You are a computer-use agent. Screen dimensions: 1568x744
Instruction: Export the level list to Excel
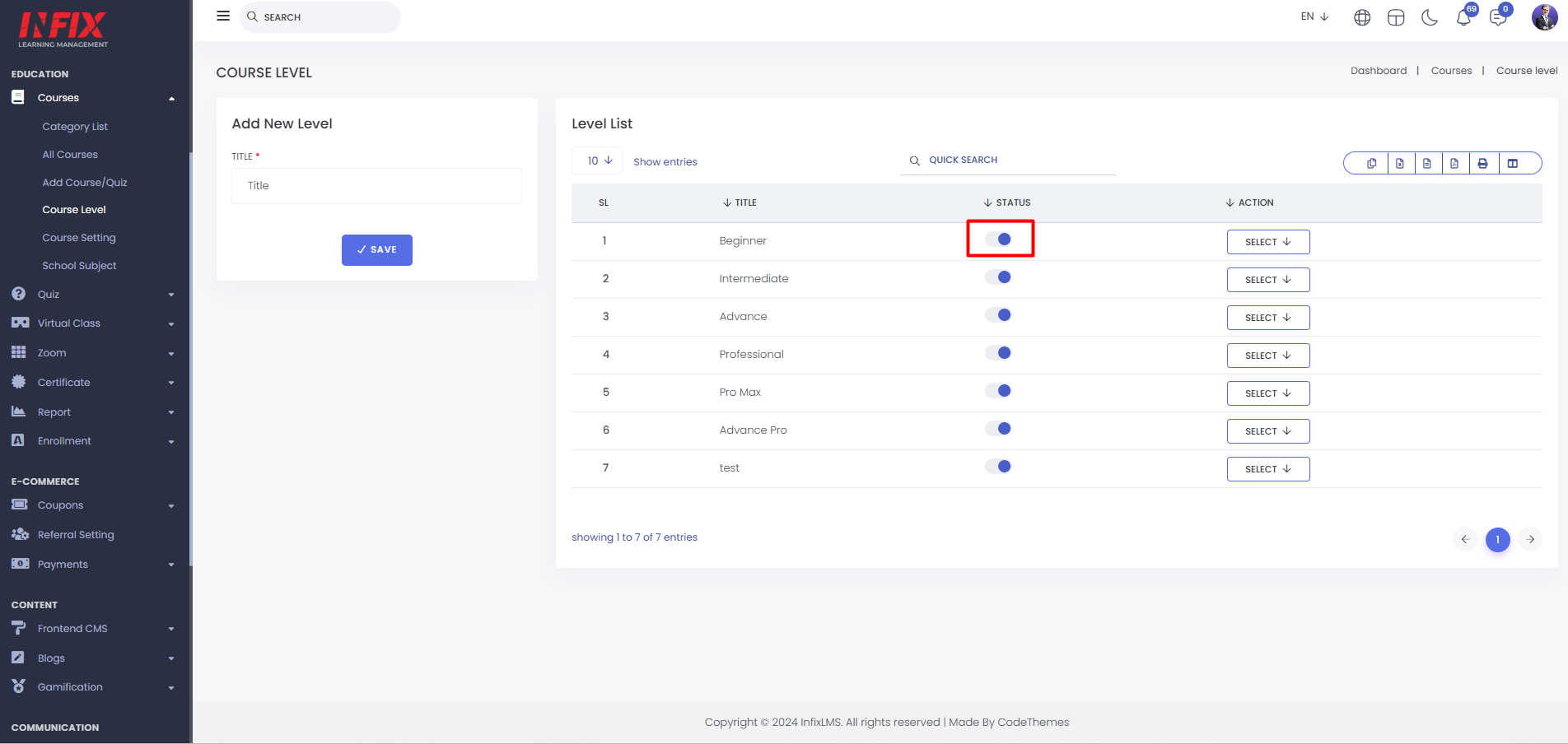point(1399,163)
